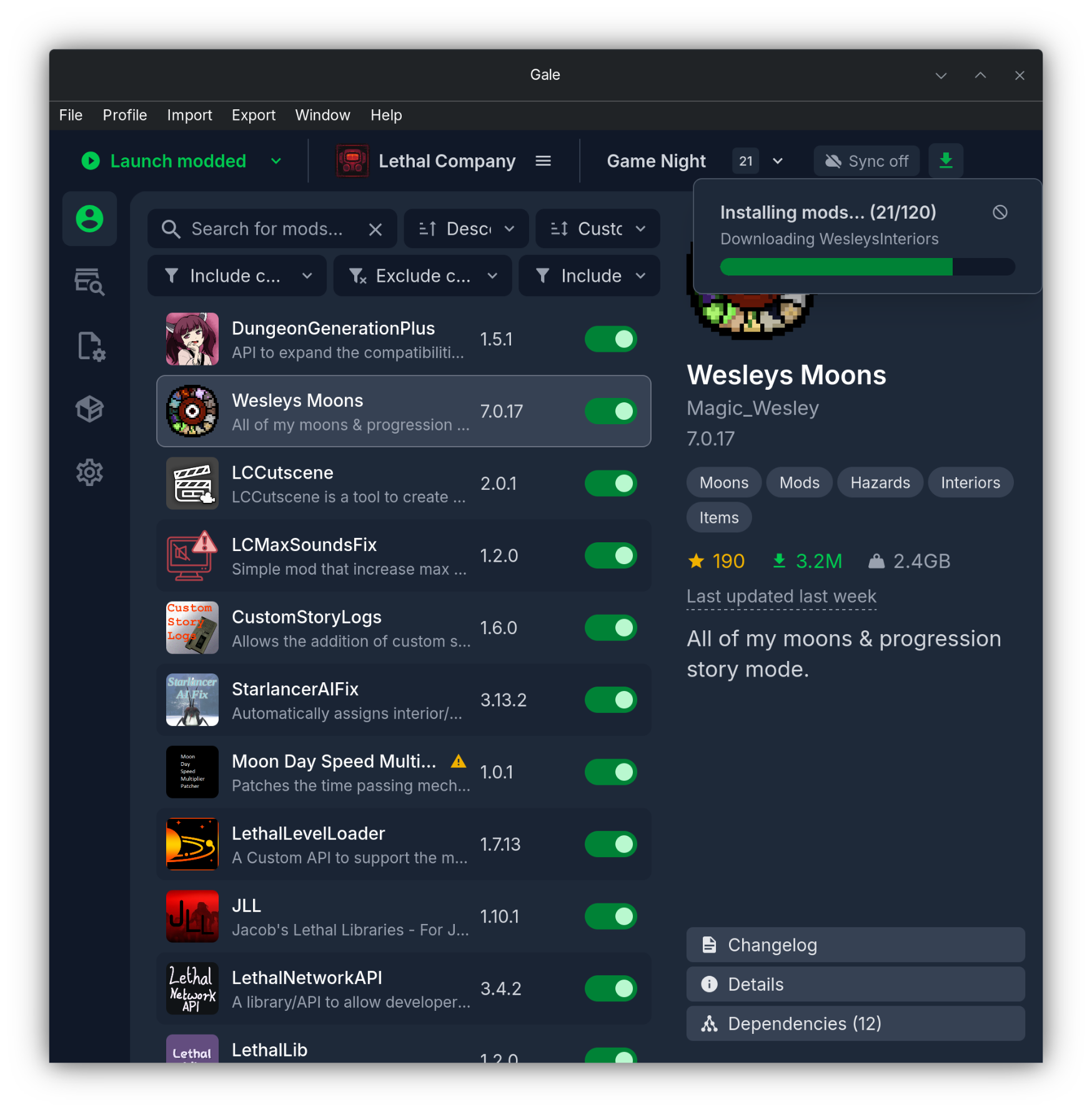Click the Search for mods field
This screenshot has width=1092, height=1112.
click(272, 229)
